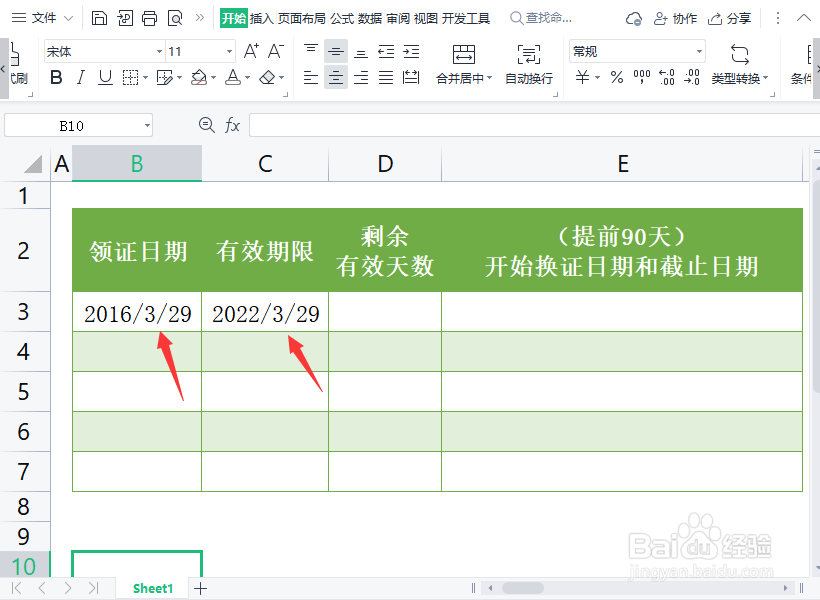This screenshot has width=820, height=600.
Task: Select align left icon
Action: pos(311,77)
